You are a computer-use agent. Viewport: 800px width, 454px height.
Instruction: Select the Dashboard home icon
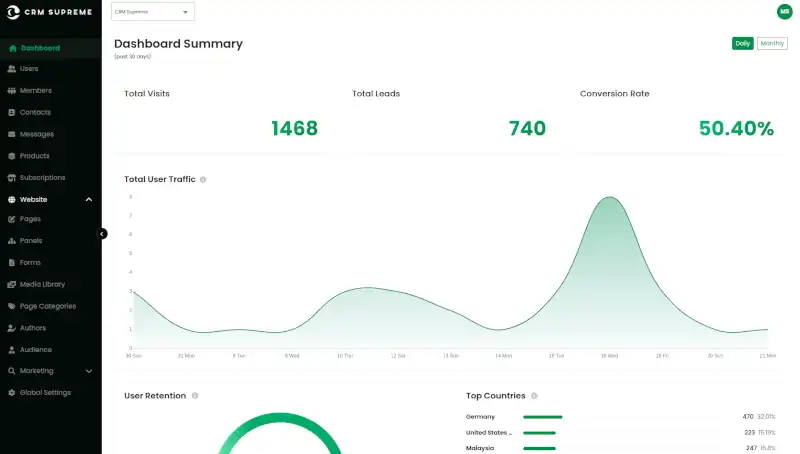coord(13,48)
